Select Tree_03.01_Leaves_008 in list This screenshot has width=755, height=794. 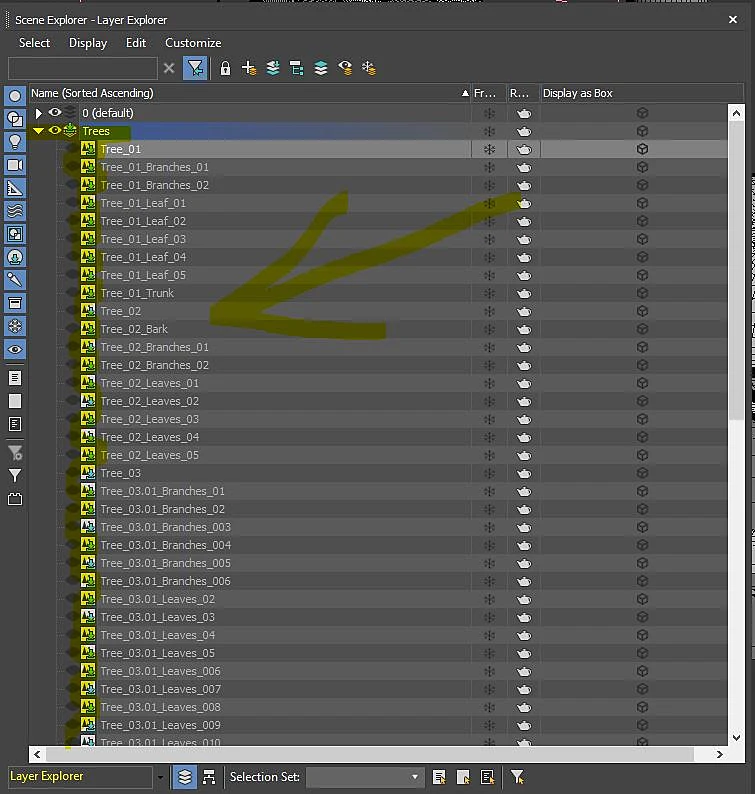pyautogui.click(x=161, y=707)
